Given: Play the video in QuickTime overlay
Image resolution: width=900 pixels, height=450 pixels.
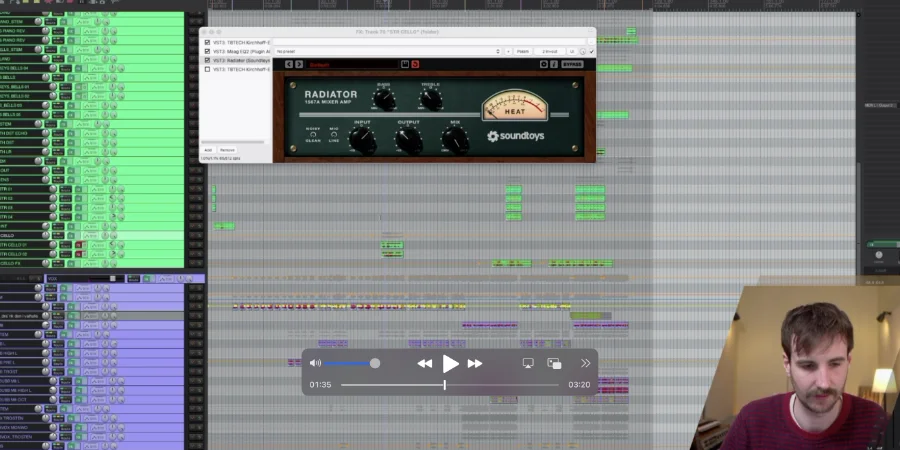Looking at the screenshot, I should (451, 363).
